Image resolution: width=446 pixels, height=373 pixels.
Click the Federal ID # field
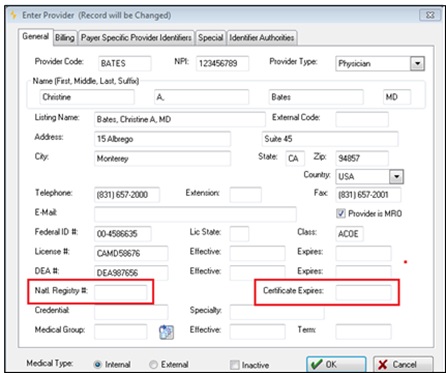123,234
